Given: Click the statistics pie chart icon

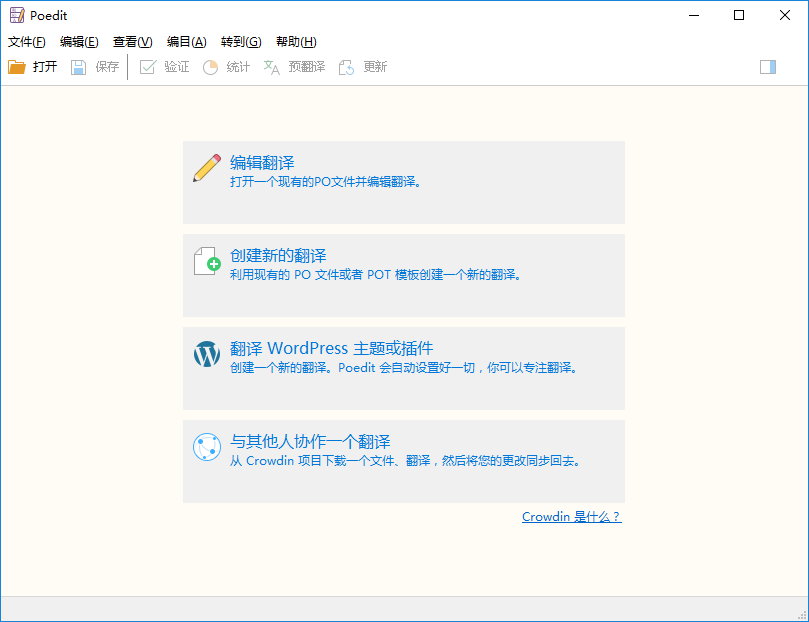Looking at the screenshot, I should point(210,67).
